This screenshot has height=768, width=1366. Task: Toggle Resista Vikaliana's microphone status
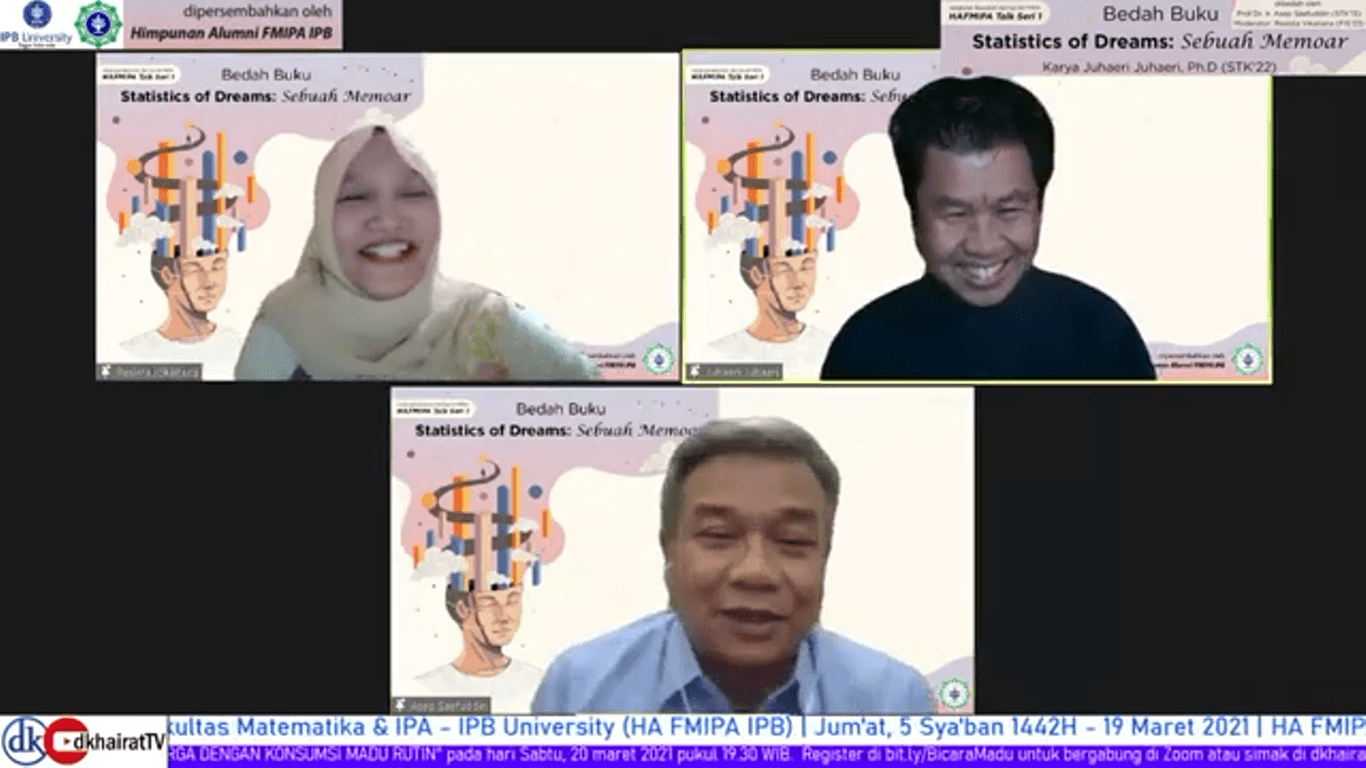(105, 371)
